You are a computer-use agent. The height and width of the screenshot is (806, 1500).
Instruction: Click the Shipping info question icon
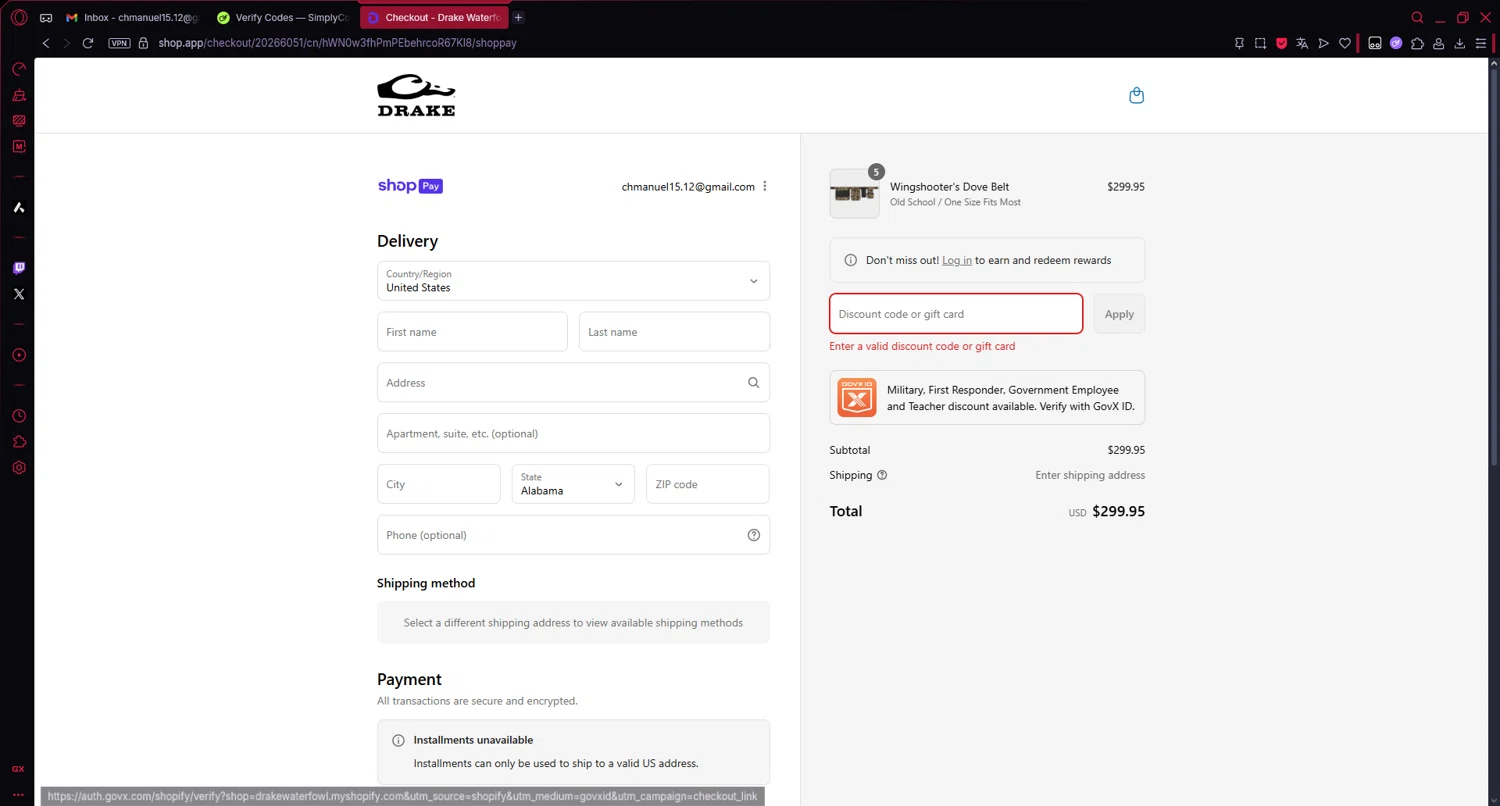882,476
